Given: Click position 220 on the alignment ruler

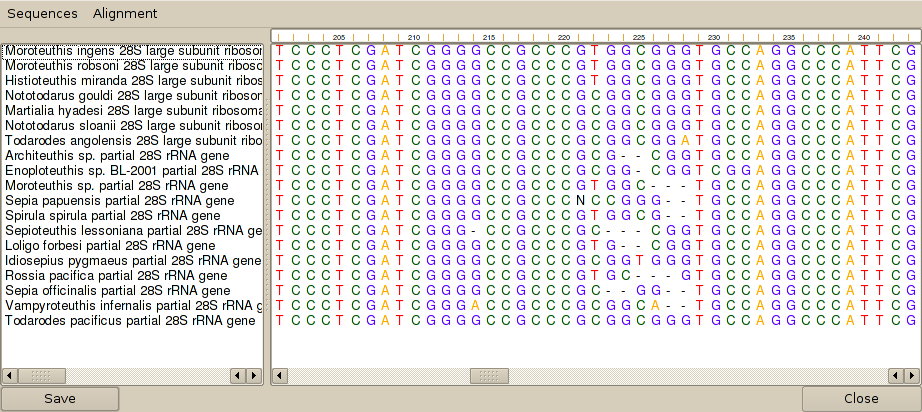Looking at the screenshot, I should tap(564, 37).
